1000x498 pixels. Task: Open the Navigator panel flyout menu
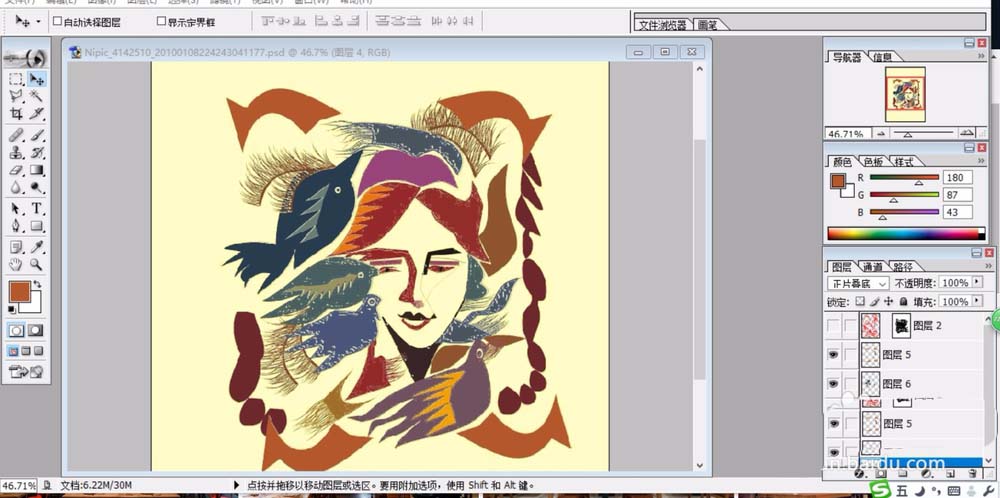coord(981,56)
